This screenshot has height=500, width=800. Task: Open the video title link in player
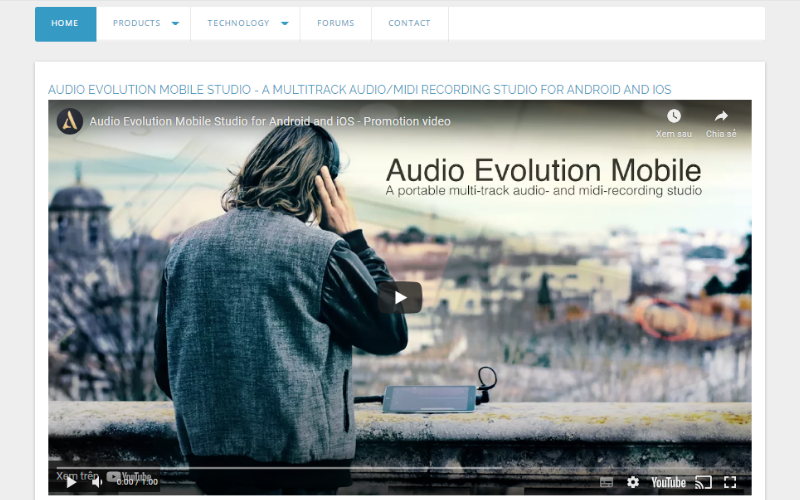270,121
